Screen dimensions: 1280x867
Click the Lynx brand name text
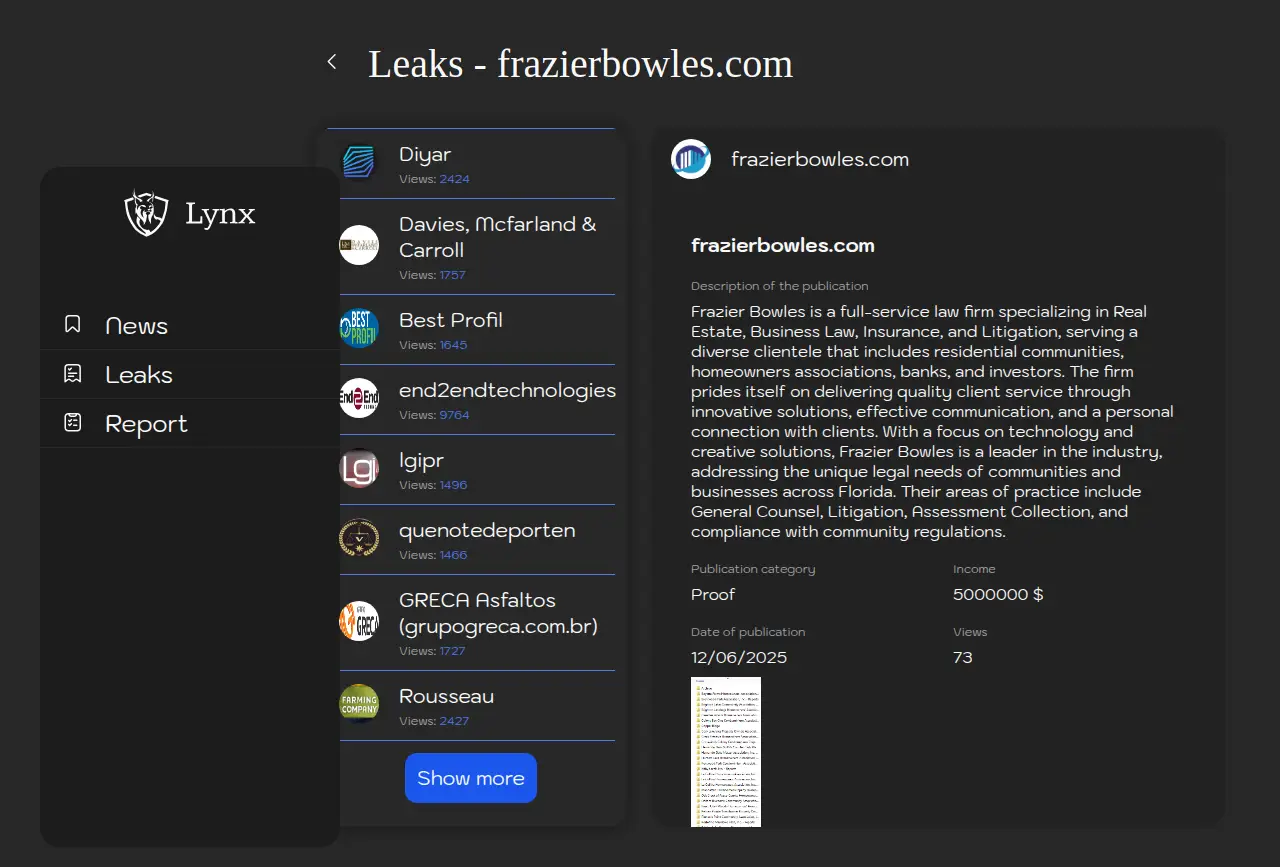point(220,214)
